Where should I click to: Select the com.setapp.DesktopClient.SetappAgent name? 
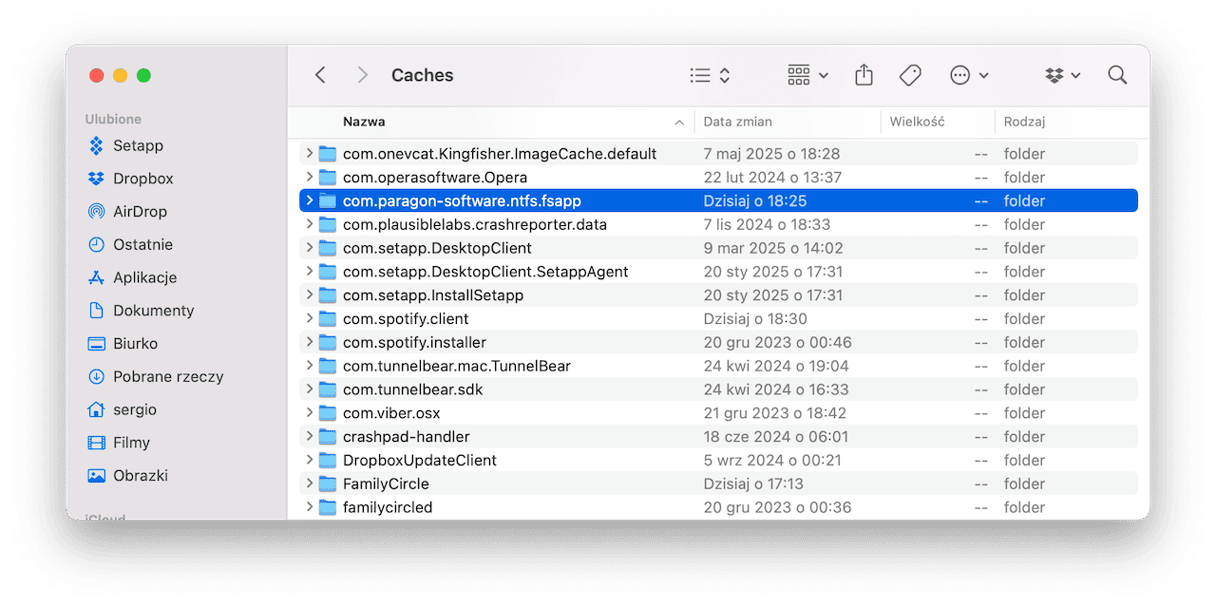point(486,272)
